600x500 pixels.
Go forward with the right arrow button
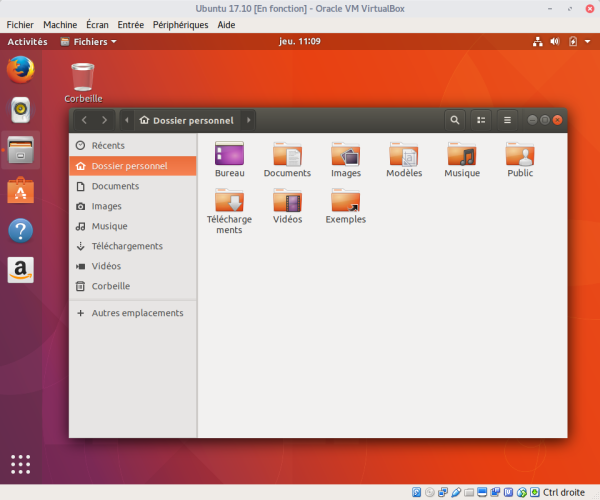104,120
